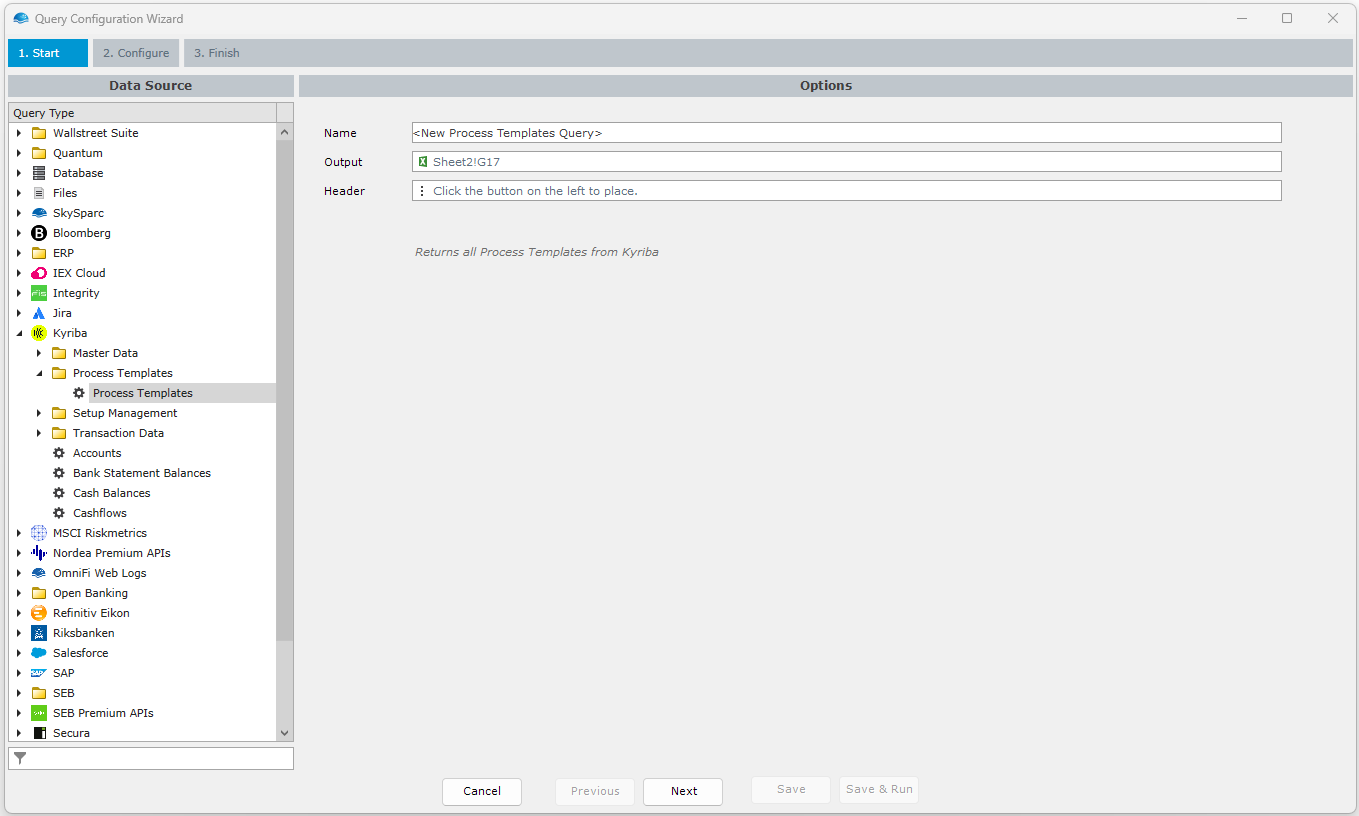
Task: Click the Jira logo icon
Action: (x=39, y=313)
